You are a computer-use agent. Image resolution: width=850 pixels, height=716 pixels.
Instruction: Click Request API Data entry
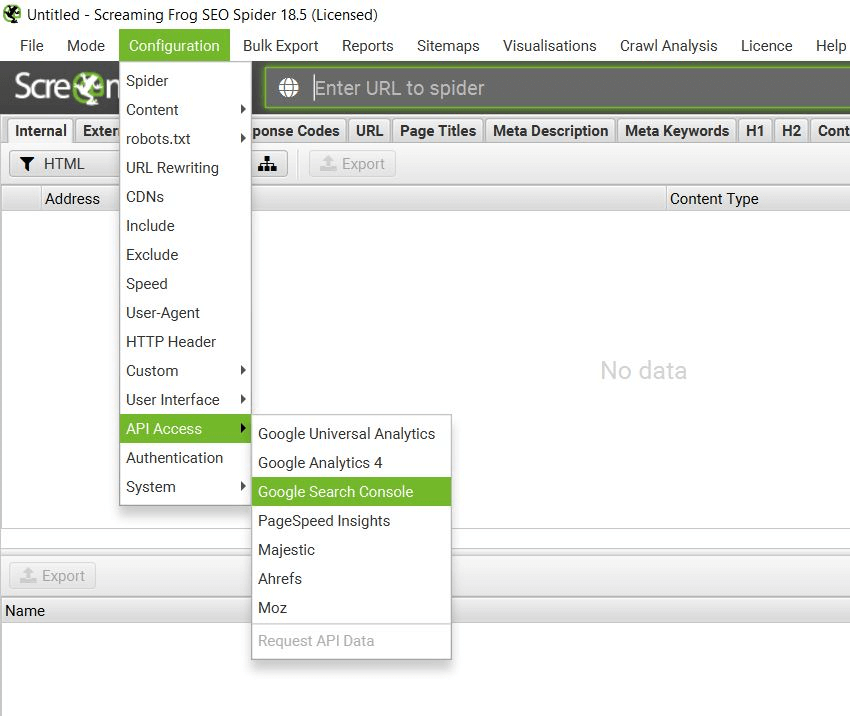point(351,641)
